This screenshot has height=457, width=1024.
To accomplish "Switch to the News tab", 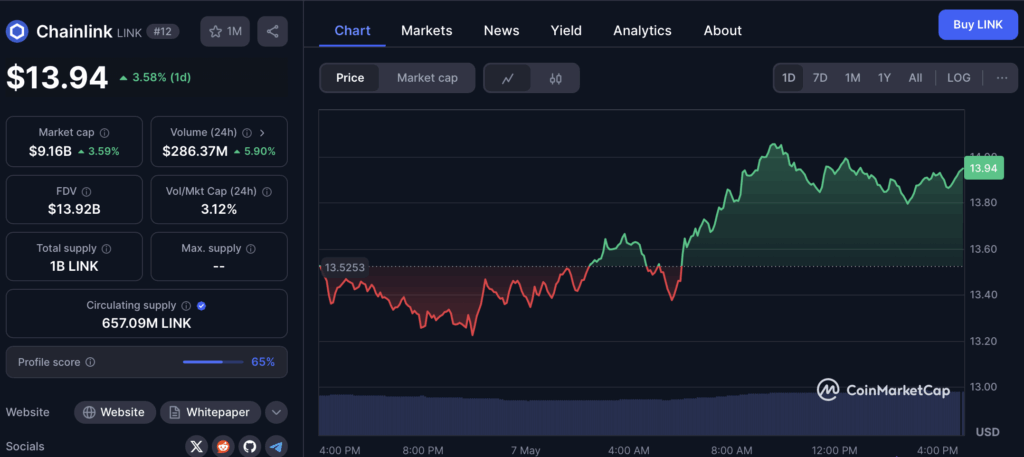I will 502,31.
